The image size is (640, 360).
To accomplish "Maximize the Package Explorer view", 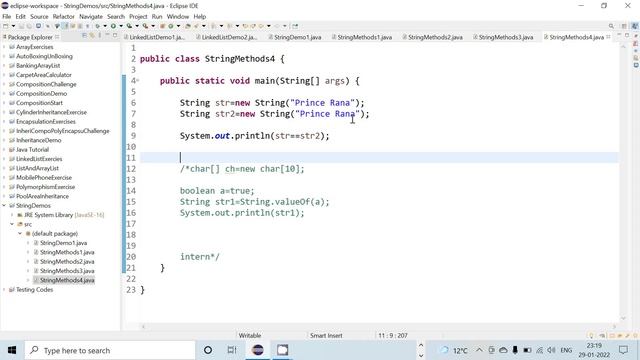I will [115, 36].
